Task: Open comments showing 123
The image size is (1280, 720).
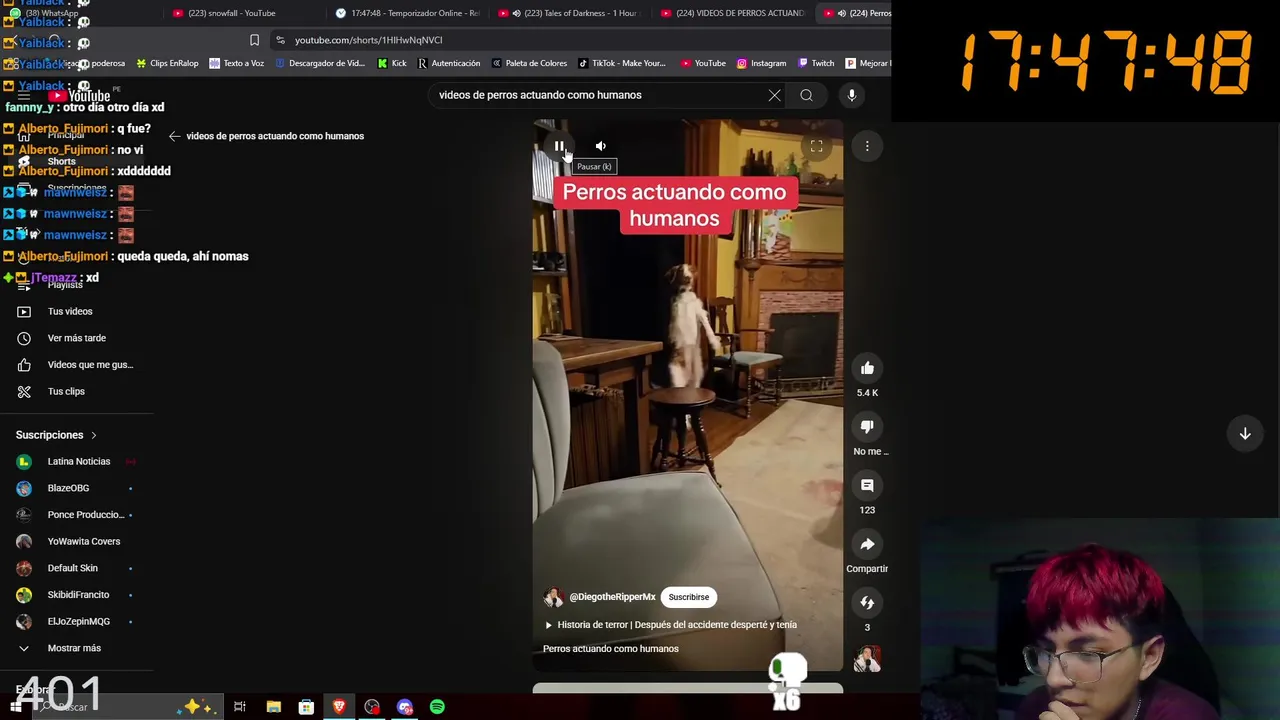Action: tap(867, 486)
